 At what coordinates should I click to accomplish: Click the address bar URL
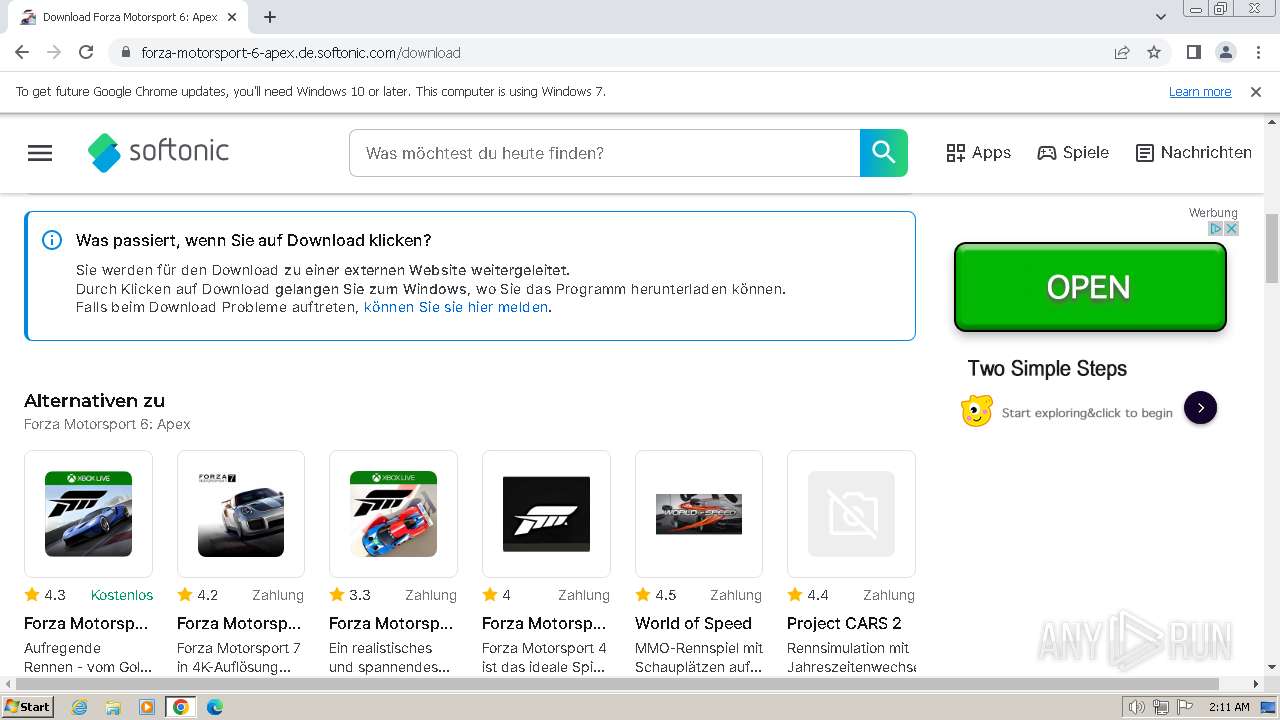pyautogui.click(x=301, y=52)
